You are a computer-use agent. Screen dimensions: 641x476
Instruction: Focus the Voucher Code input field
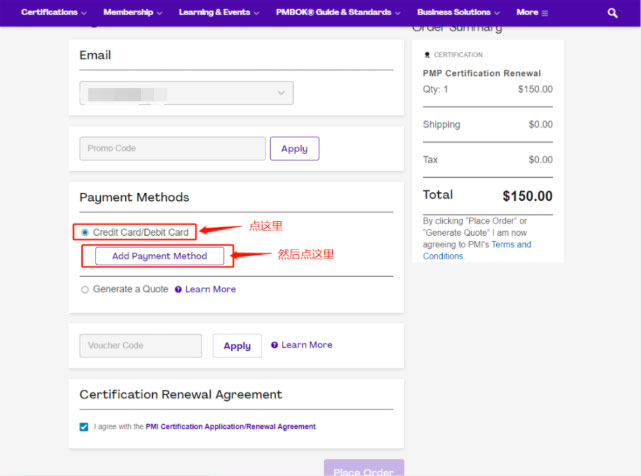tap(141, 346)
